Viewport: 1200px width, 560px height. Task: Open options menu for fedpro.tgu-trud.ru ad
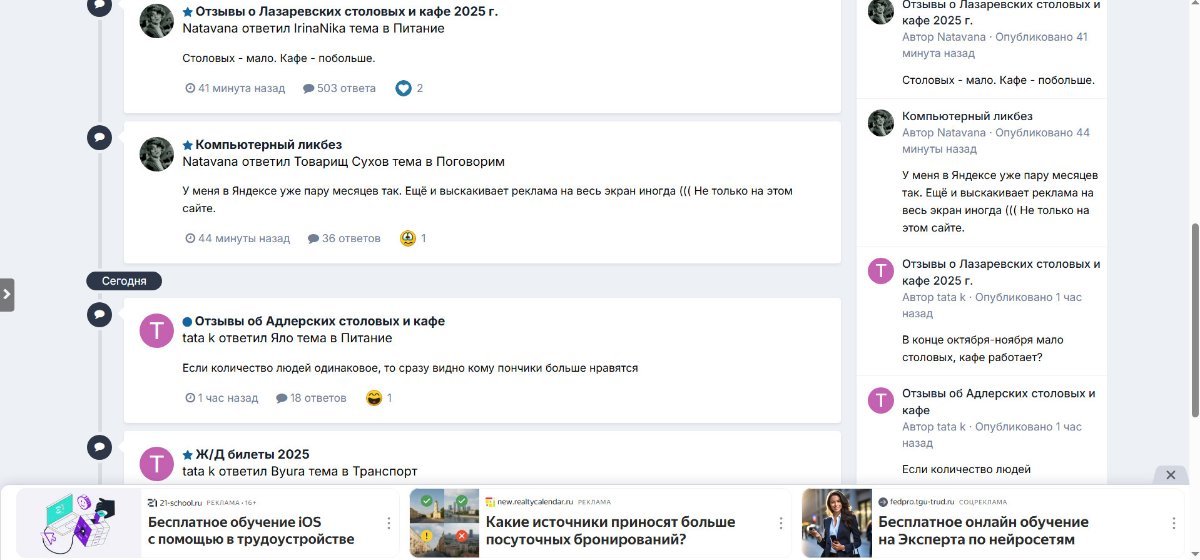[x=1174, y=523]
